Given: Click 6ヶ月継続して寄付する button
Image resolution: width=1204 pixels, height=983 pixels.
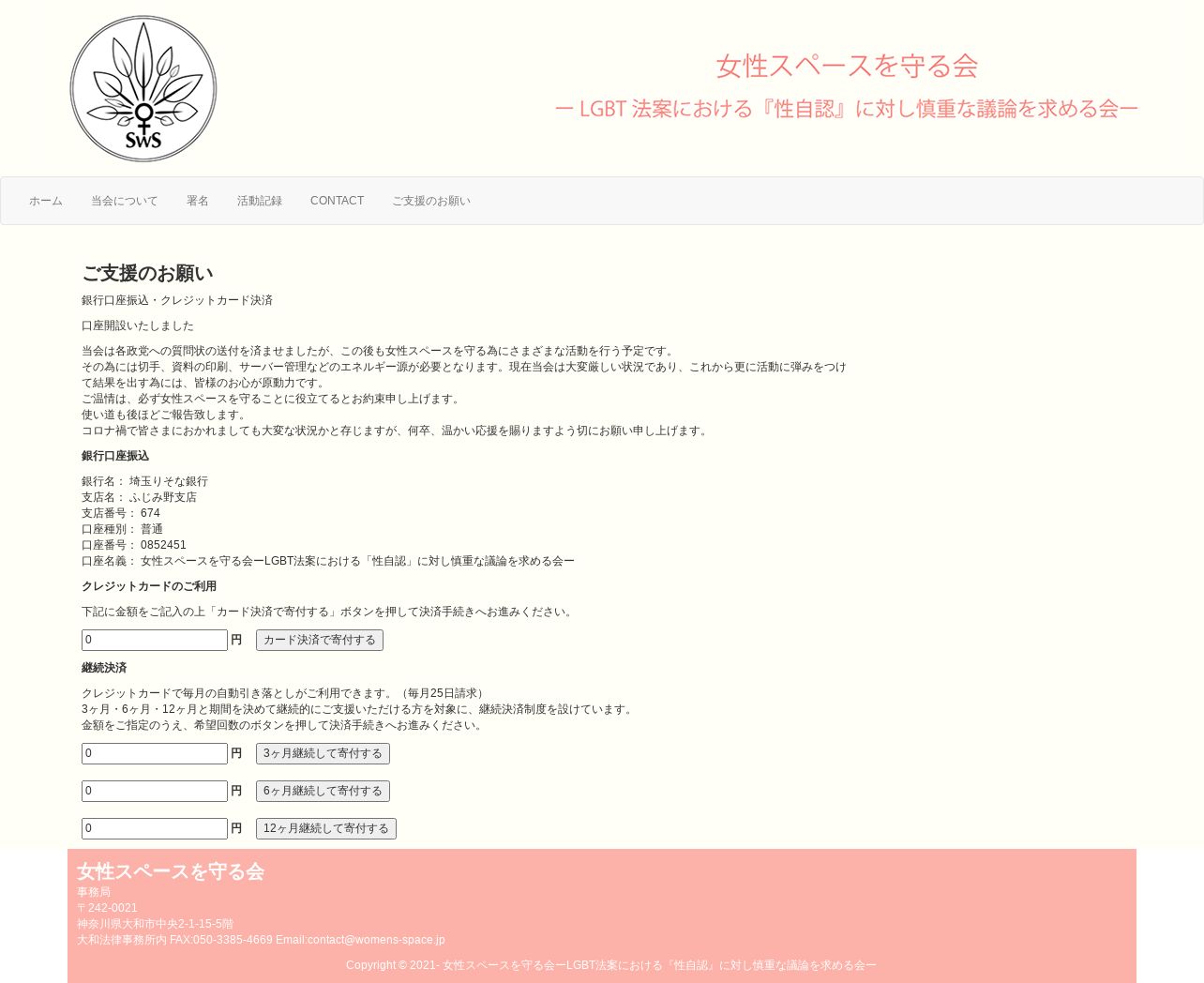Looking at the screenshot, I should tap(323, 791).
